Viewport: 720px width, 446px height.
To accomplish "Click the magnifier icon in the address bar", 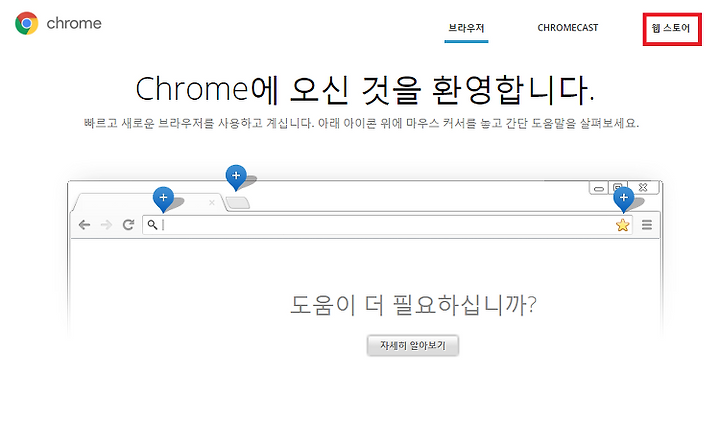I will pyautogui.click(x=152, y=225).
